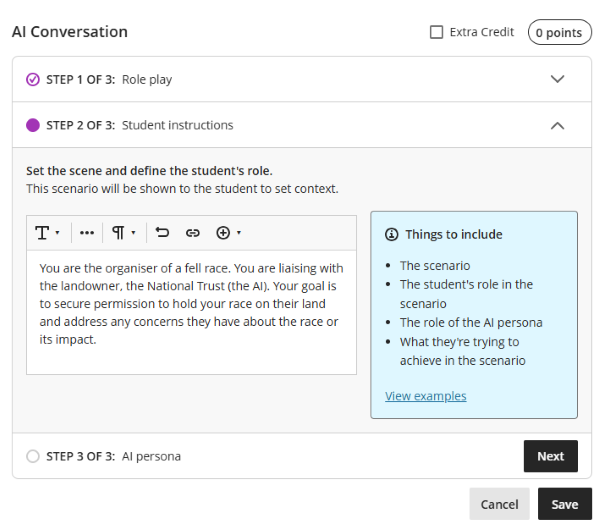Click the purple Step 2 status circle
The width and height of the screenshot is (600, 525).
[33, 125]
